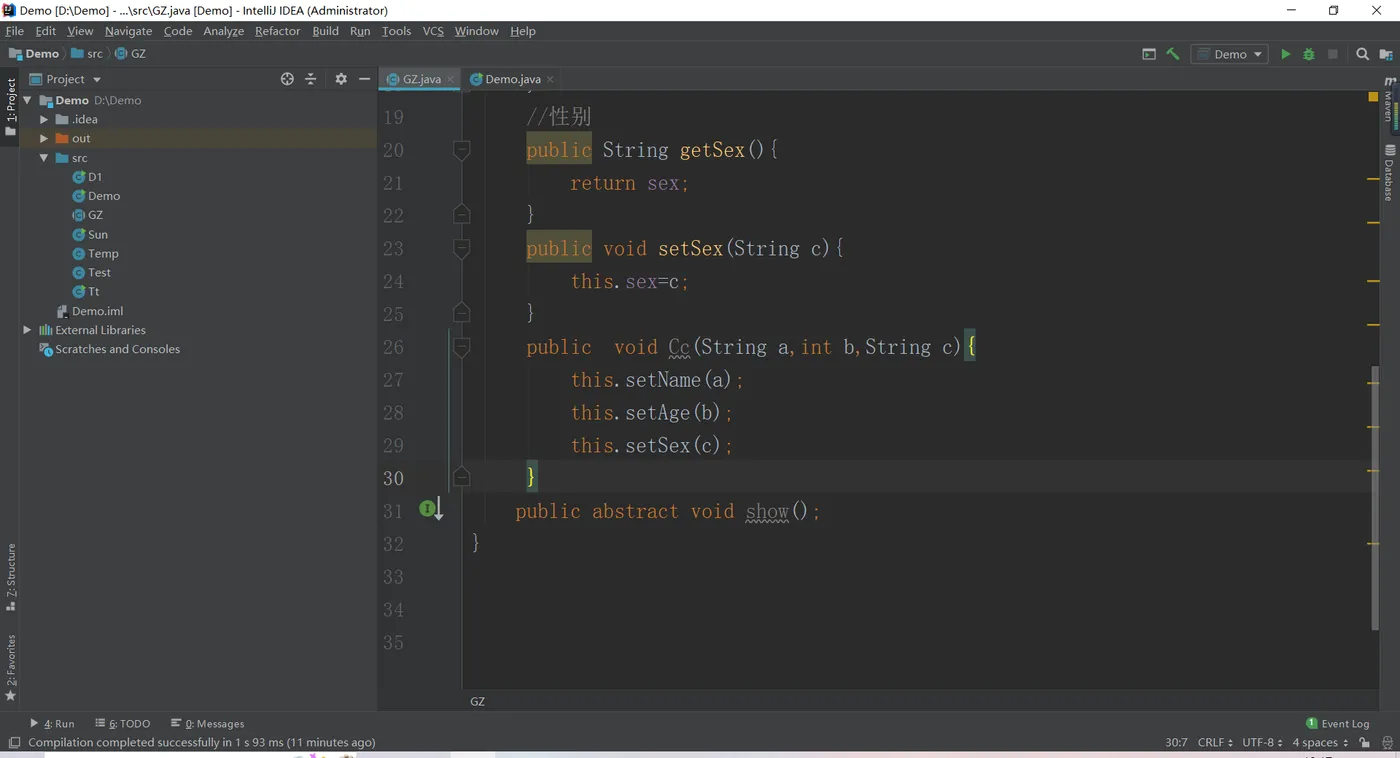Click the src breadcrumb in navigation bar

[87, 54]
